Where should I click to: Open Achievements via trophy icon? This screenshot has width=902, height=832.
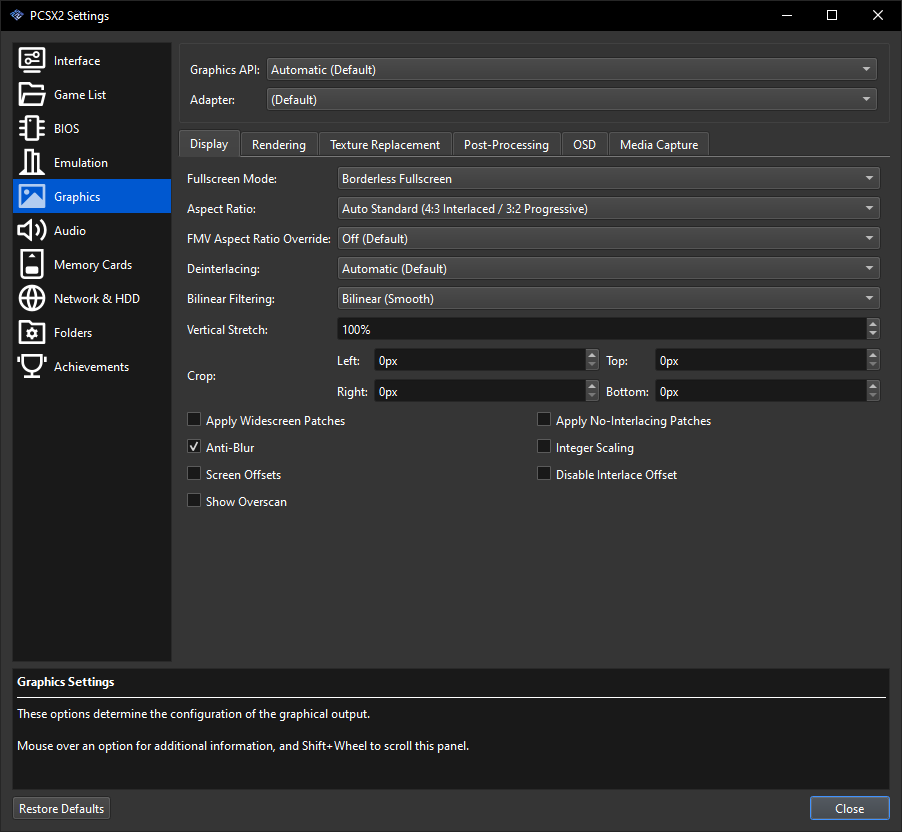point(32,366)
